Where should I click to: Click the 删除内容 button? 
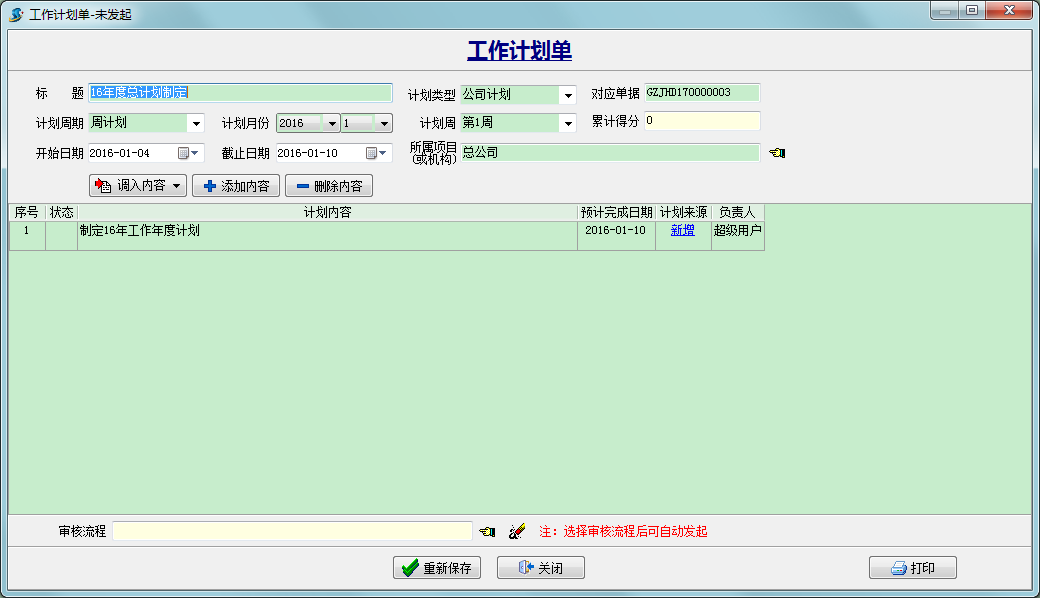329,186
